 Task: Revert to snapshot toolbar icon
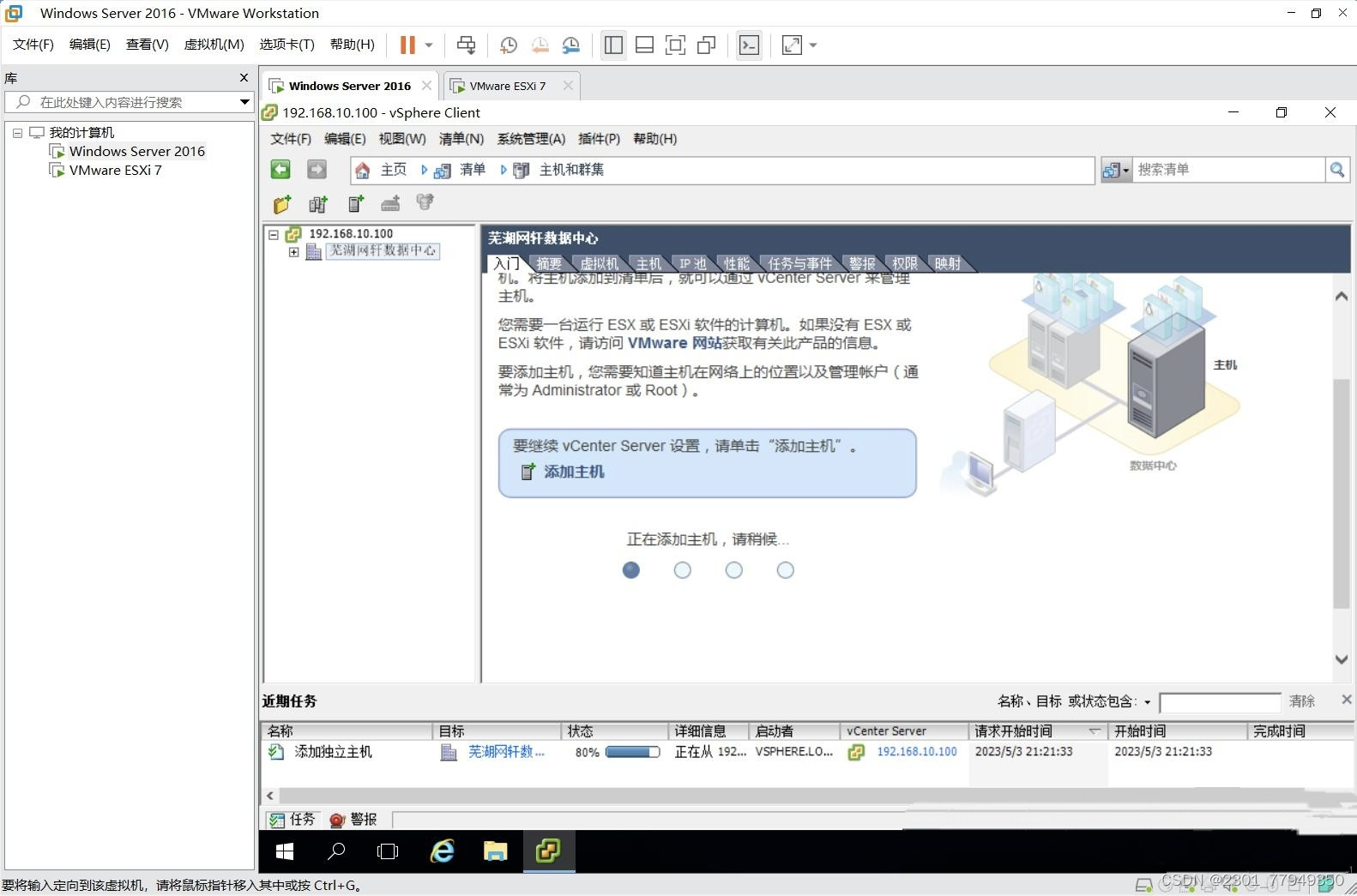(540, 45)
